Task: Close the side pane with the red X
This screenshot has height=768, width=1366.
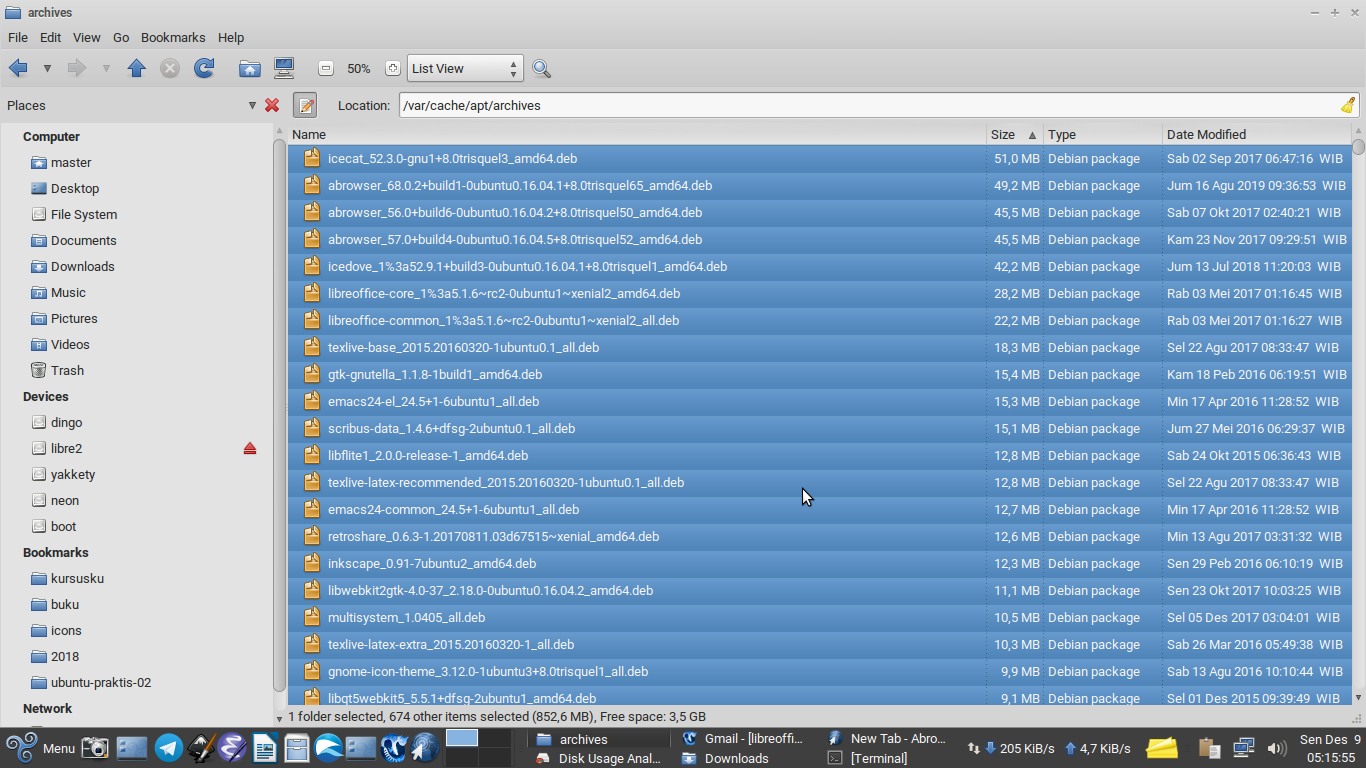Action: click(x=272, y=105)
